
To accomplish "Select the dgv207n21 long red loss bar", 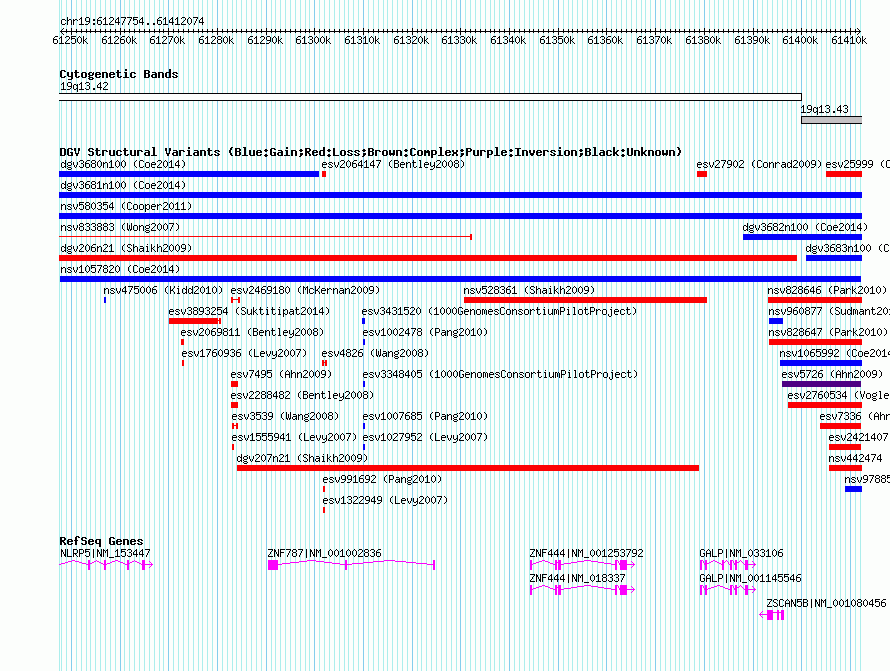I will point(468,468).
